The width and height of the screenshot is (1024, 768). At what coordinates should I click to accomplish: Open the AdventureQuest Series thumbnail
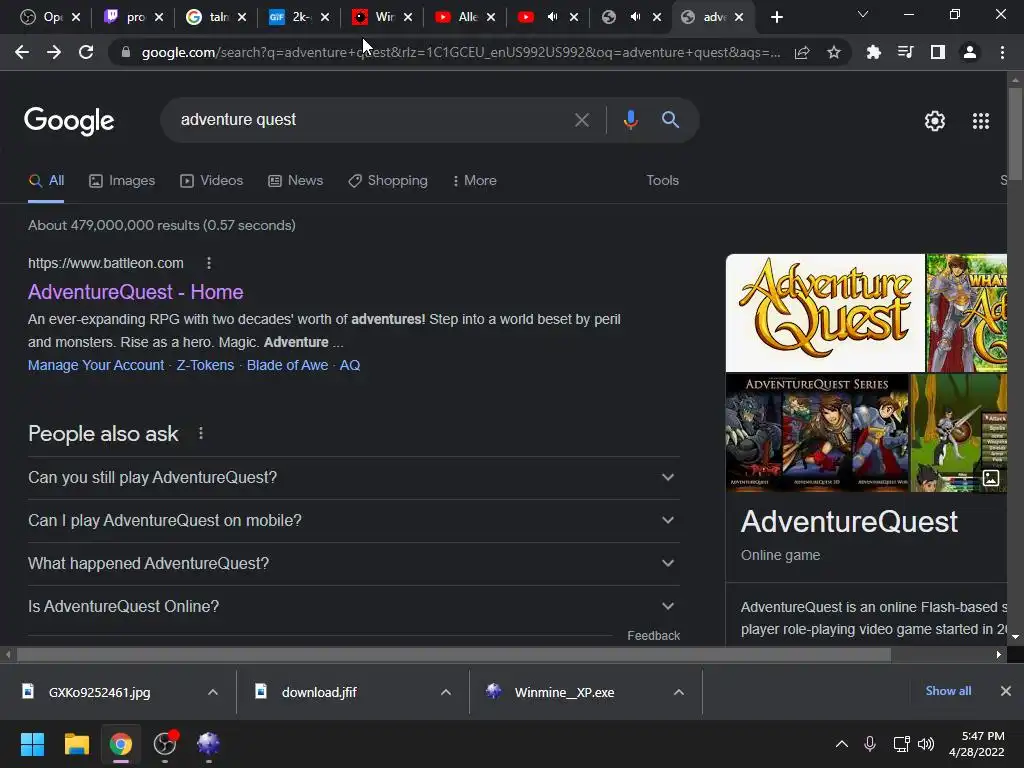point(817,432)
